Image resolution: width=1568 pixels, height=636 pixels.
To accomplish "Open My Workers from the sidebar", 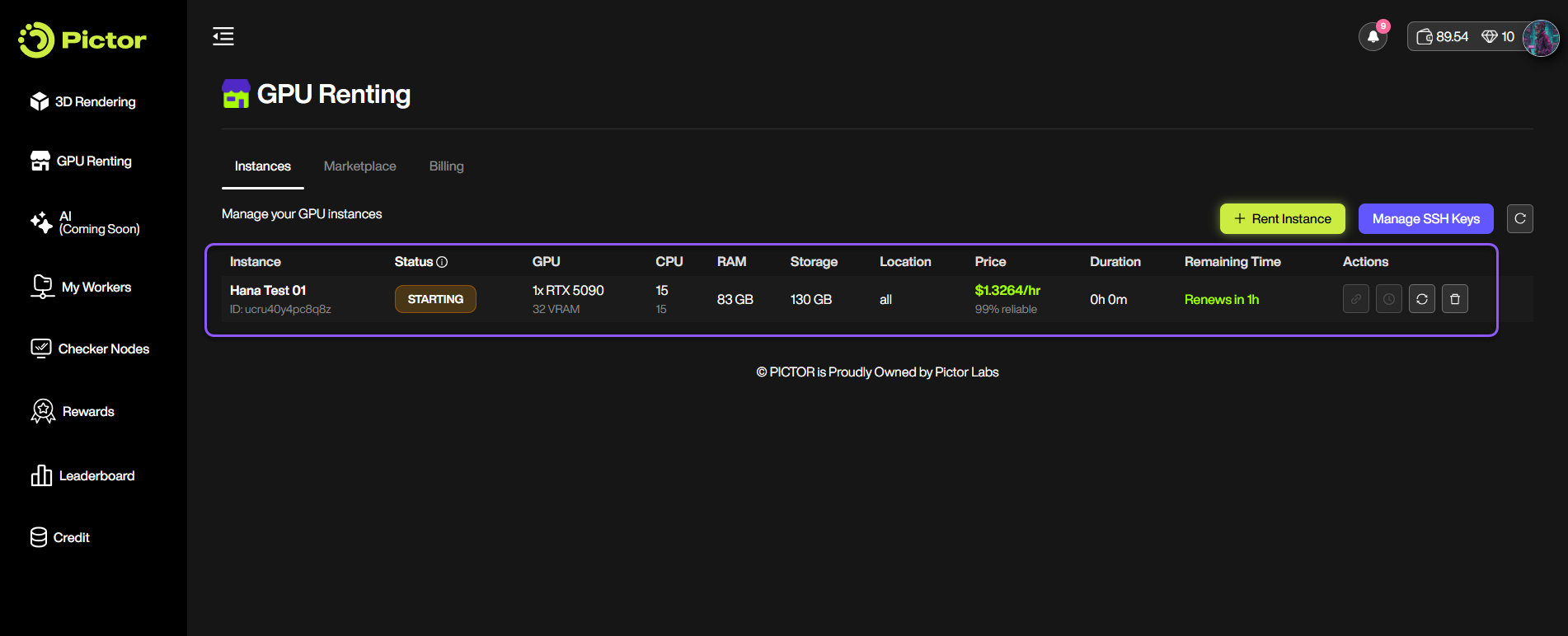I will [x=82, y=287].
